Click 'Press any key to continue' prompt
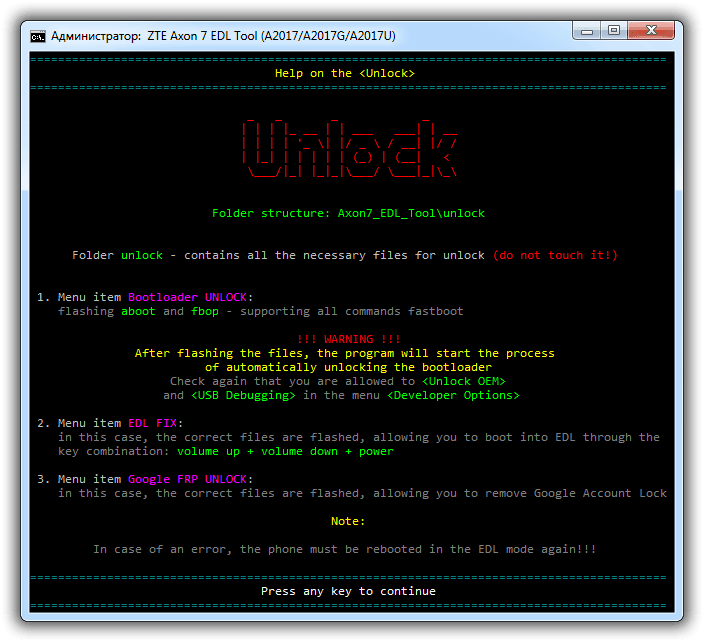 point(348,591)
